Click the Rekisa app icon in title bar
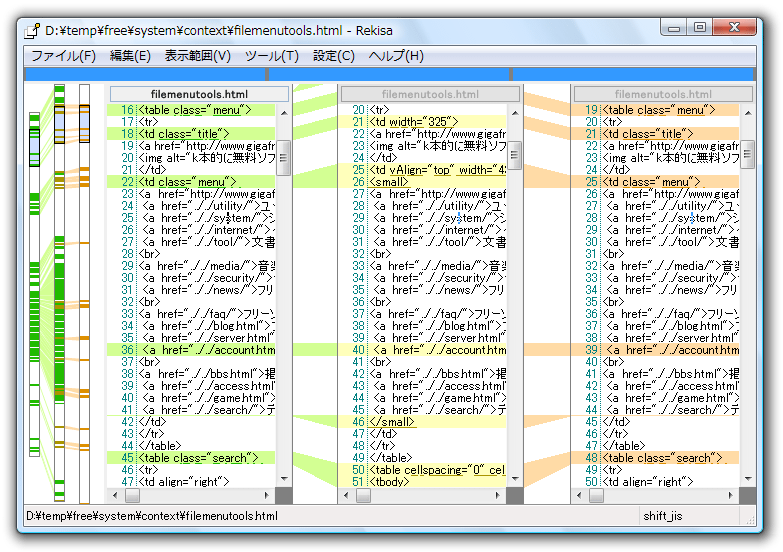This screenshot has width=783, height=552. pyautogui.click(x=32, y=31)
